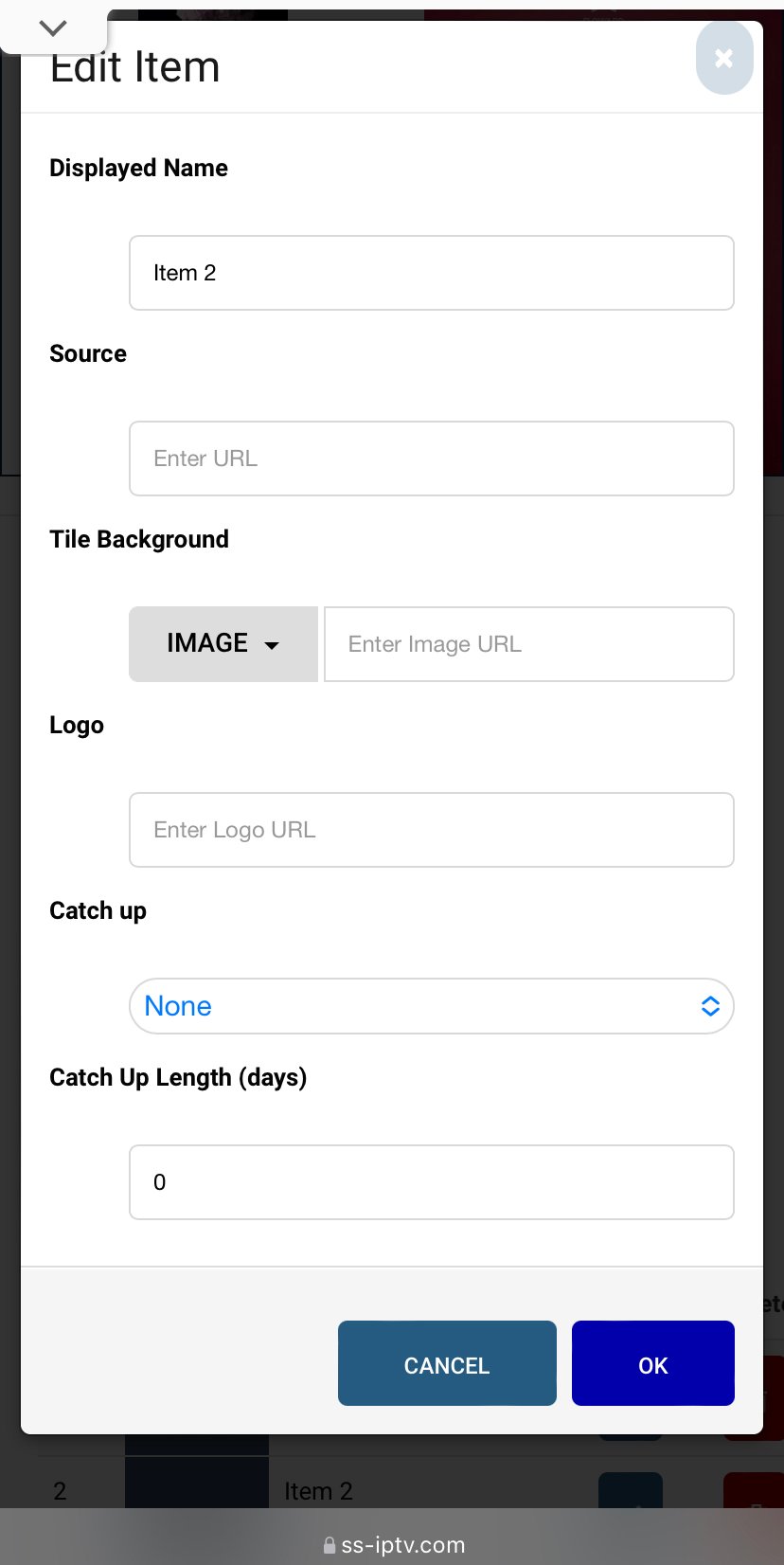Viewport: 784px width, 1565px height.
Task: Focus the Enter Image URL field
Action: pos(528,644)
